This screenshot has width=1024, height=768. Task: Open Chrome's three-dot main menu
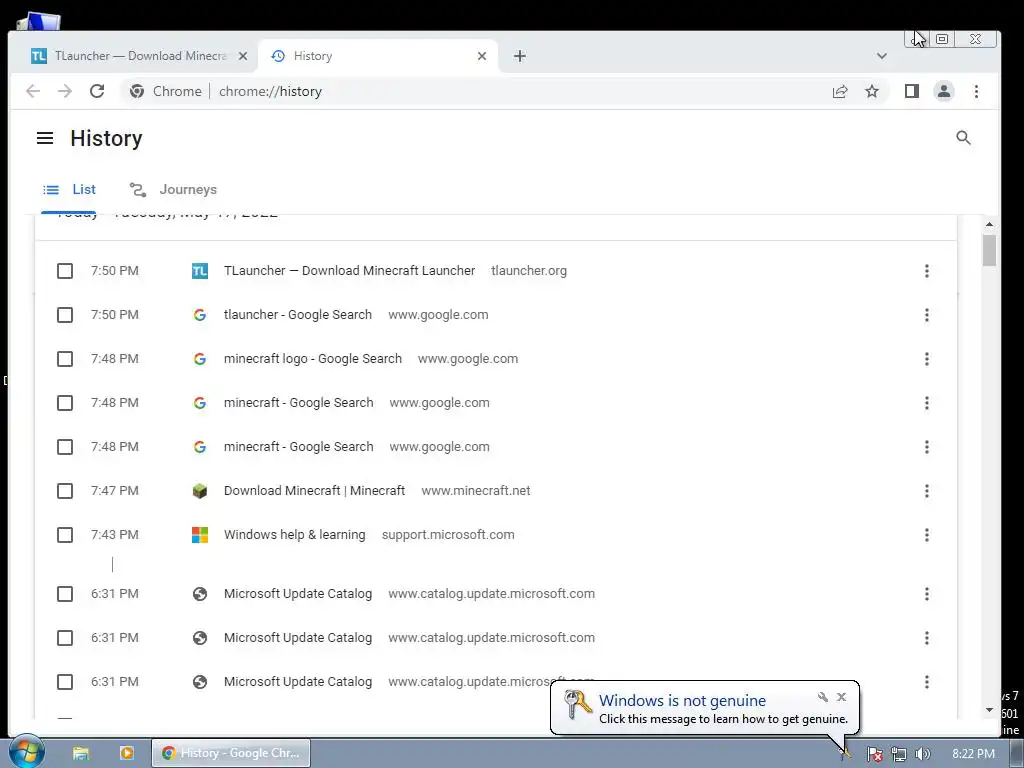pos(976,91)
